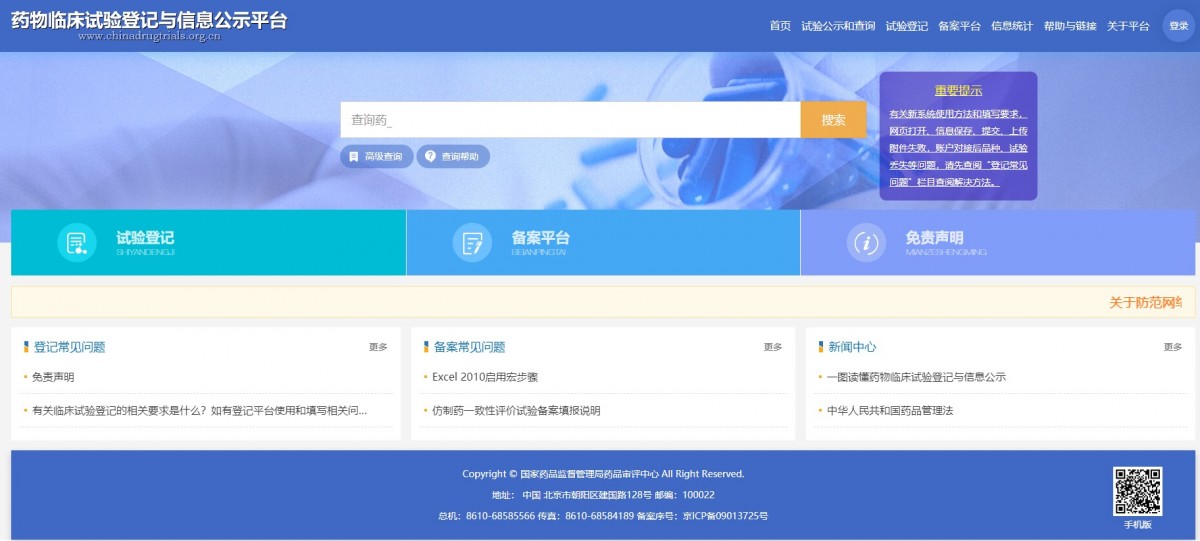Open the 试验登记 cyan tile
The image size is (1200, 541).
pos(208,243)
